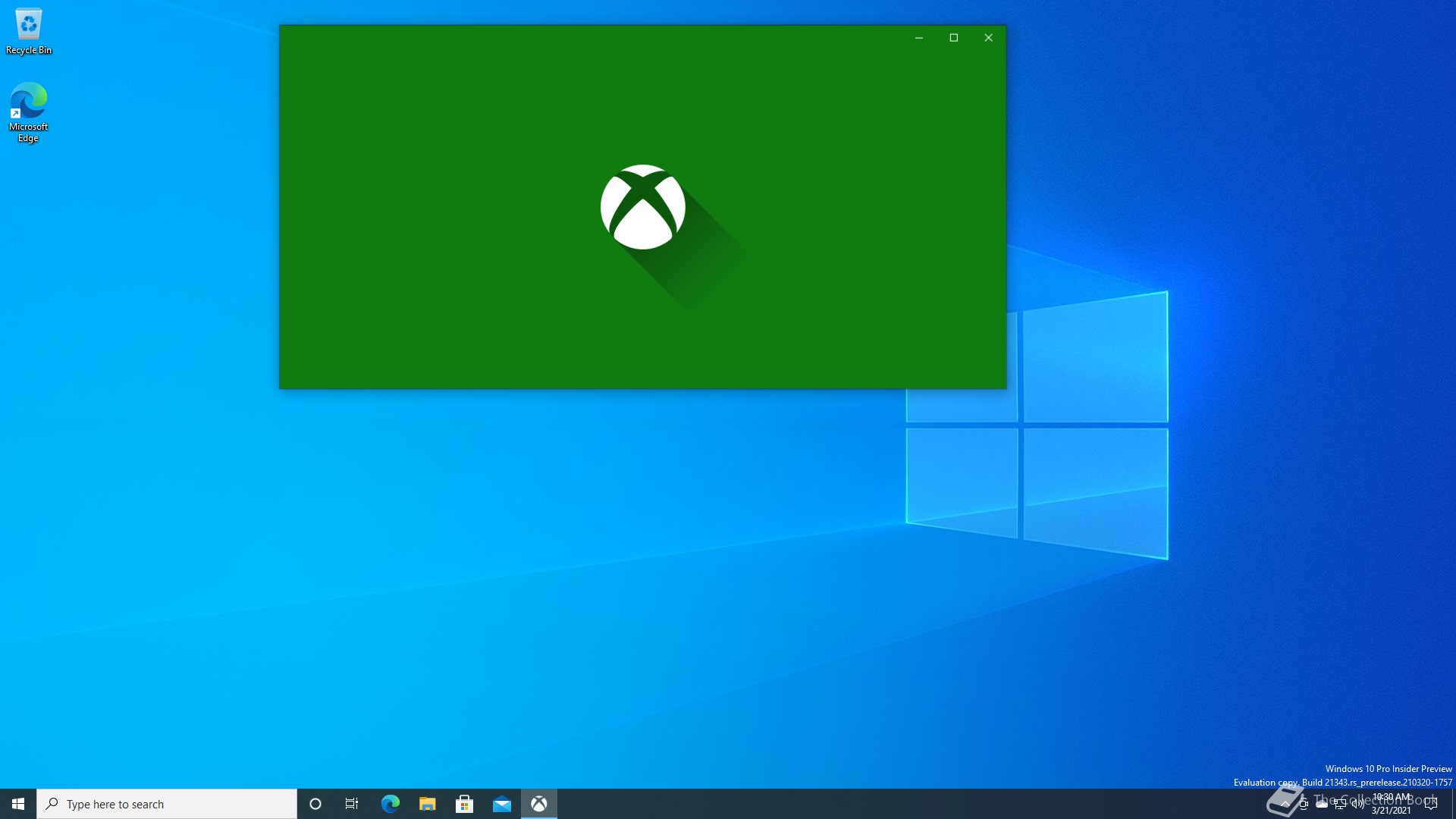Open the Recycle Bin desktop icon
The image size is (1456, 819).
pyautogui.click(x=29, y=32)
